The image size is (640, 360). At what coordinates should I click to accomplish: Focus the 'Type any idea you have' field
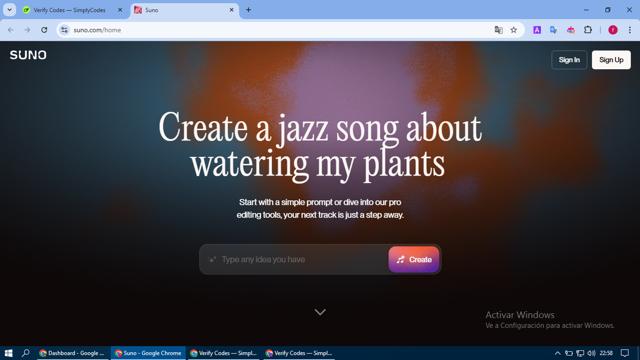(x=294, y=260)
